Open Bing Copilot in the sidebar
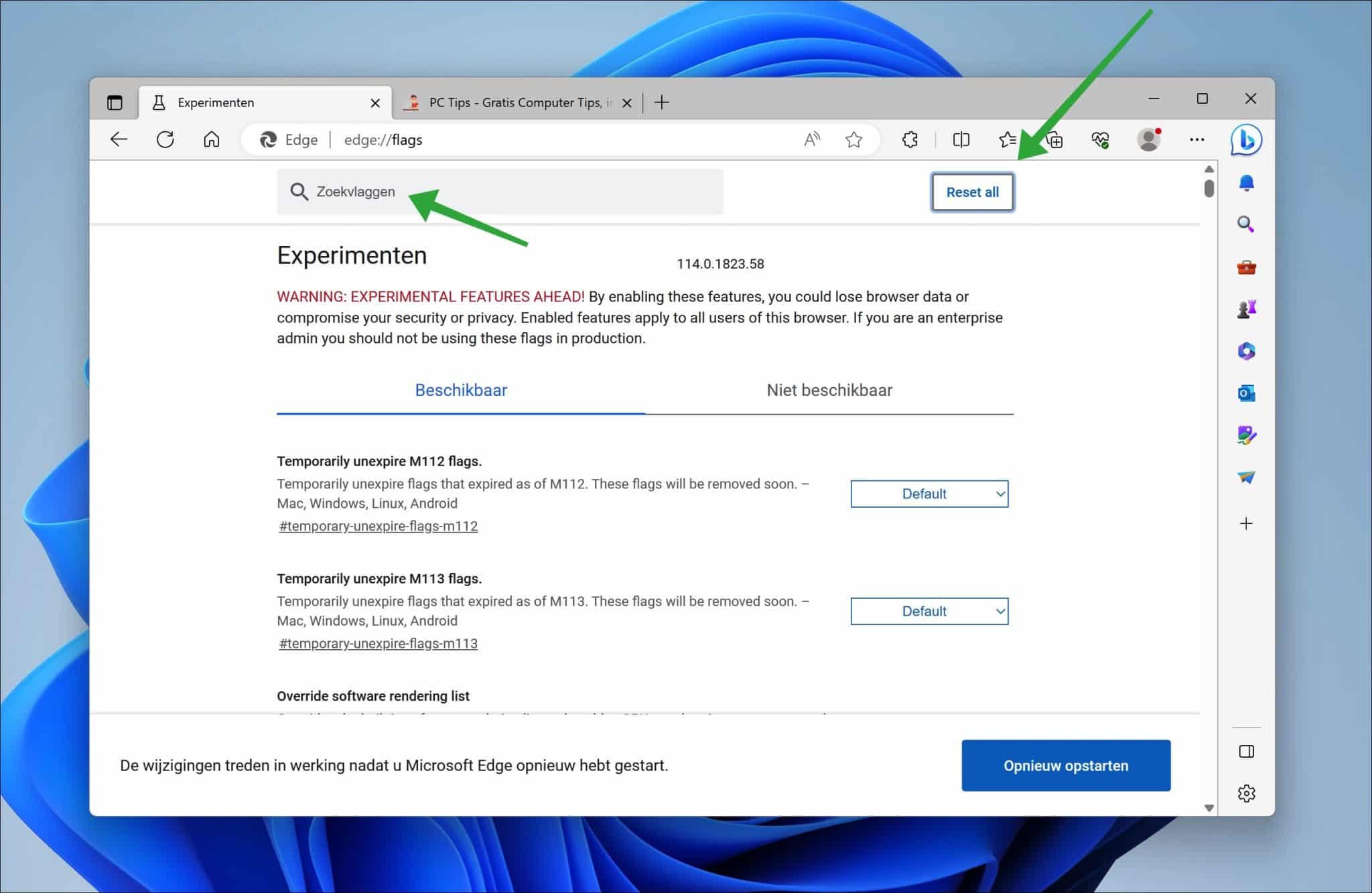Screen dimensions: 1372x893 (1245, 141)
